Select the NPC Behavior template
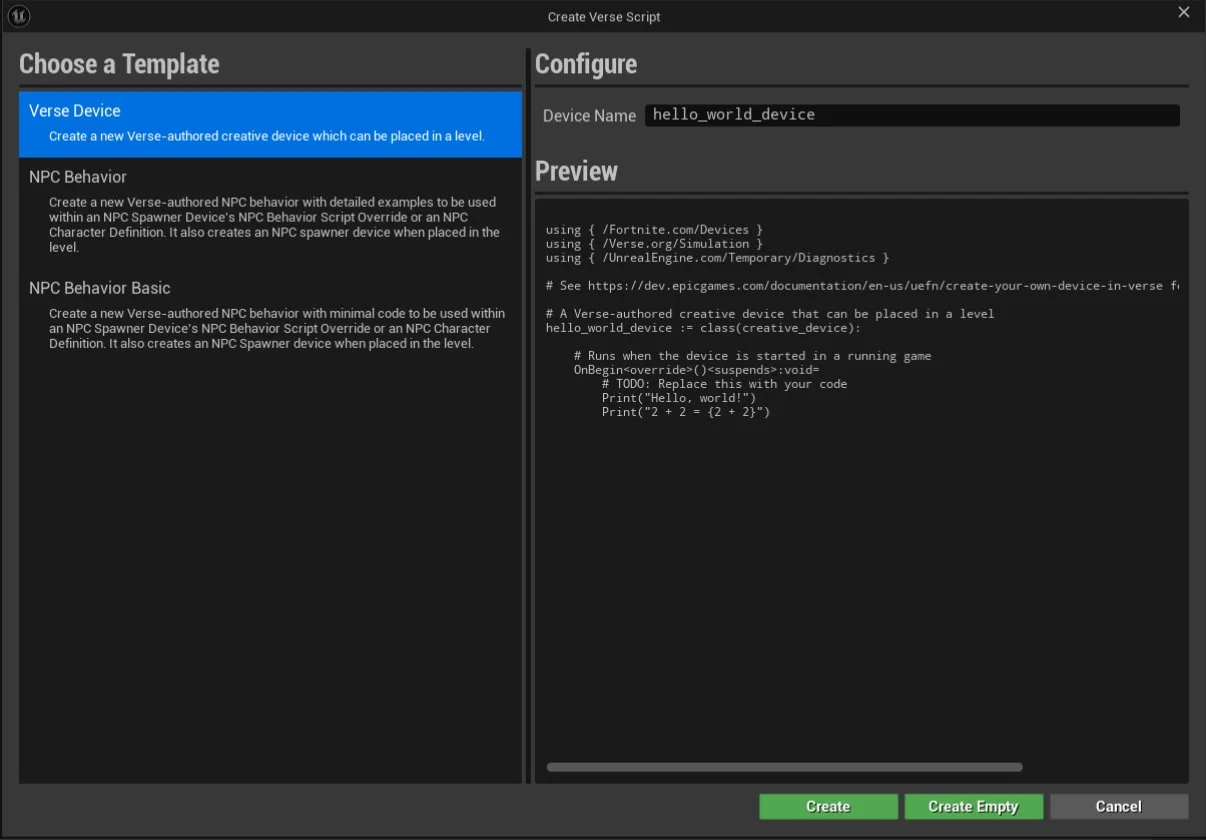Screen dimensions: 1206x840 pyautogui.click(x=270, y=211)
